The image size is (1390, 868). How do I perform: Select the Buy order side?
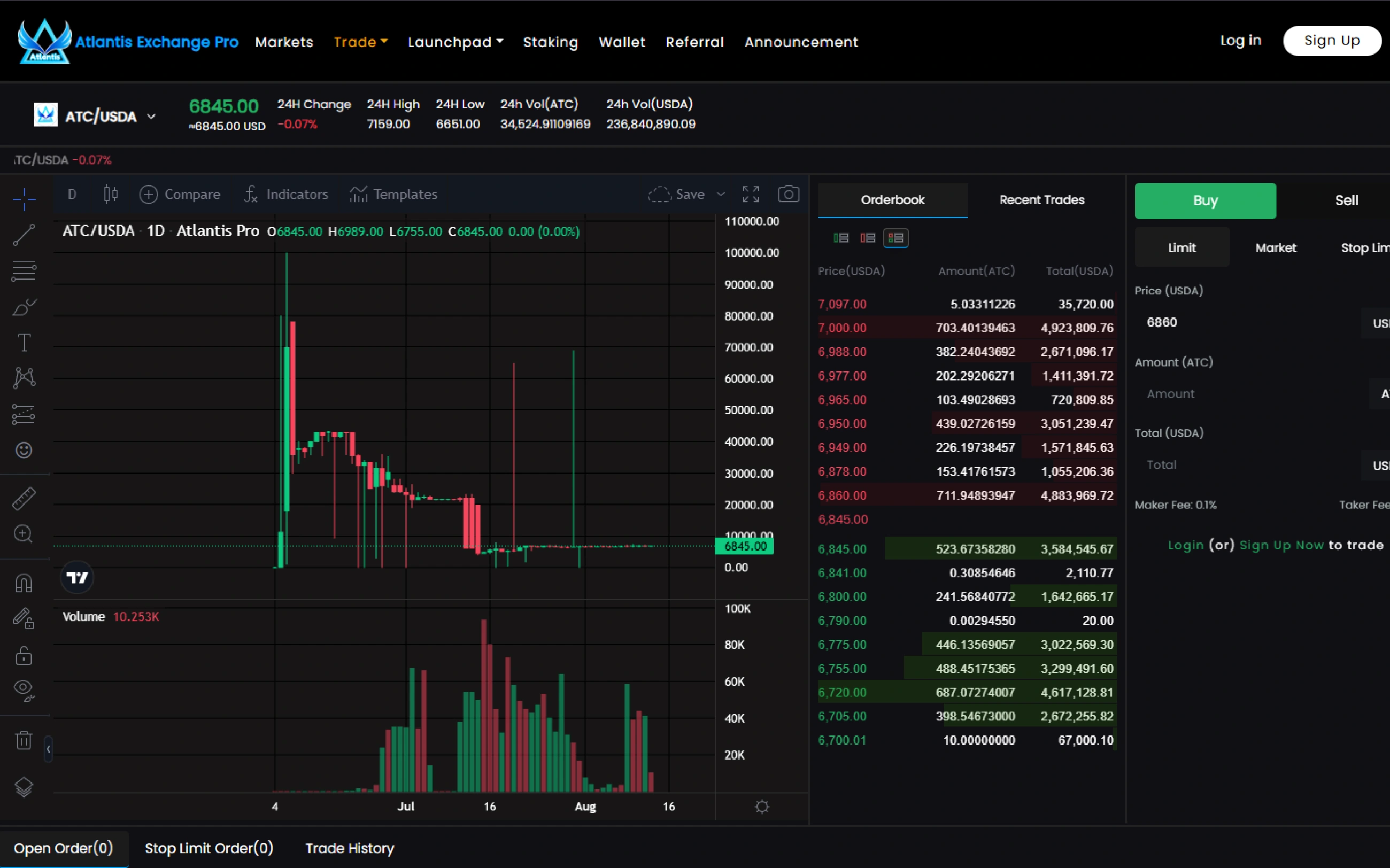1205,201
